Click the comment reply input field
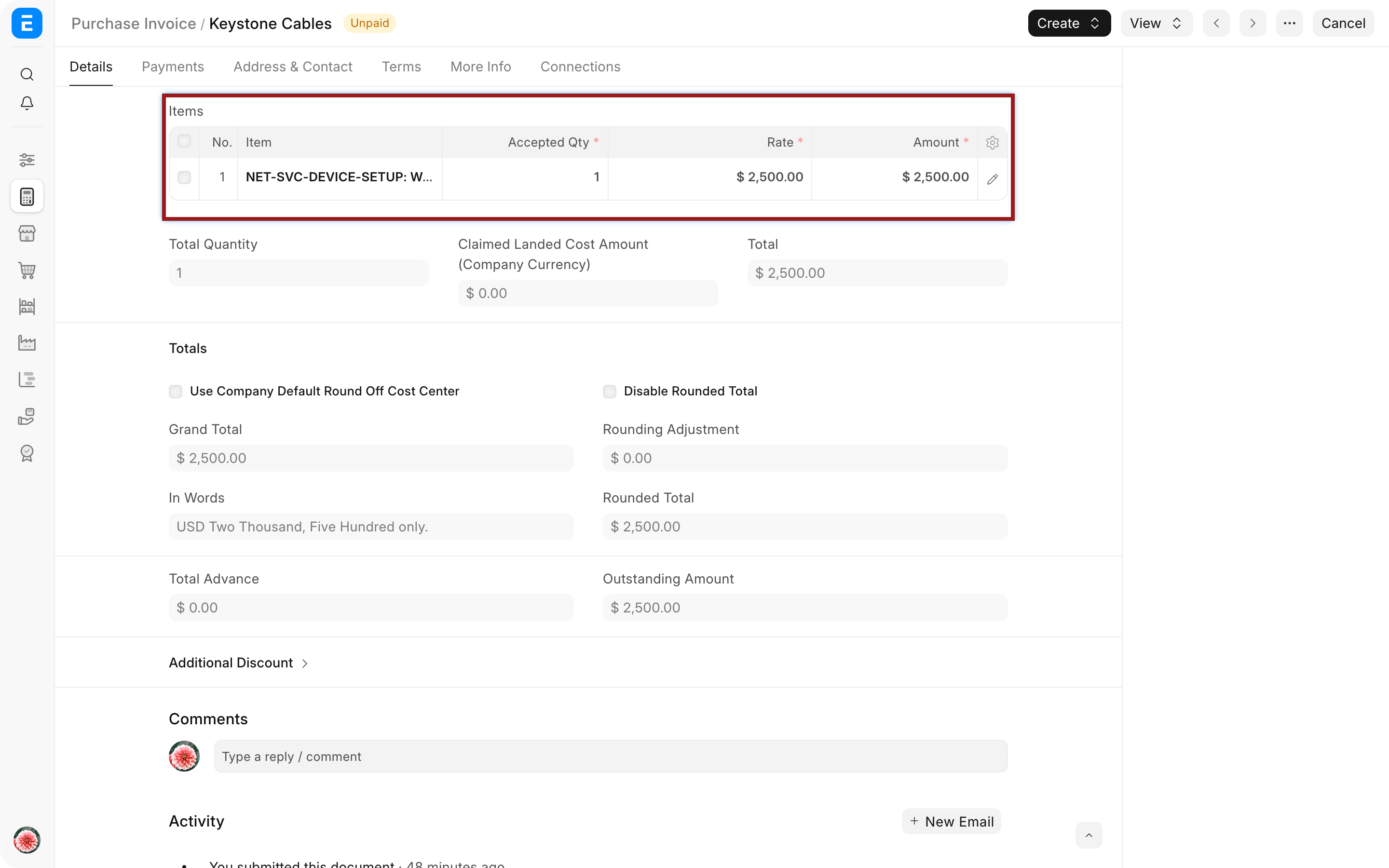This screenshot has height=868, width=1389. click(x=611, y=757)
